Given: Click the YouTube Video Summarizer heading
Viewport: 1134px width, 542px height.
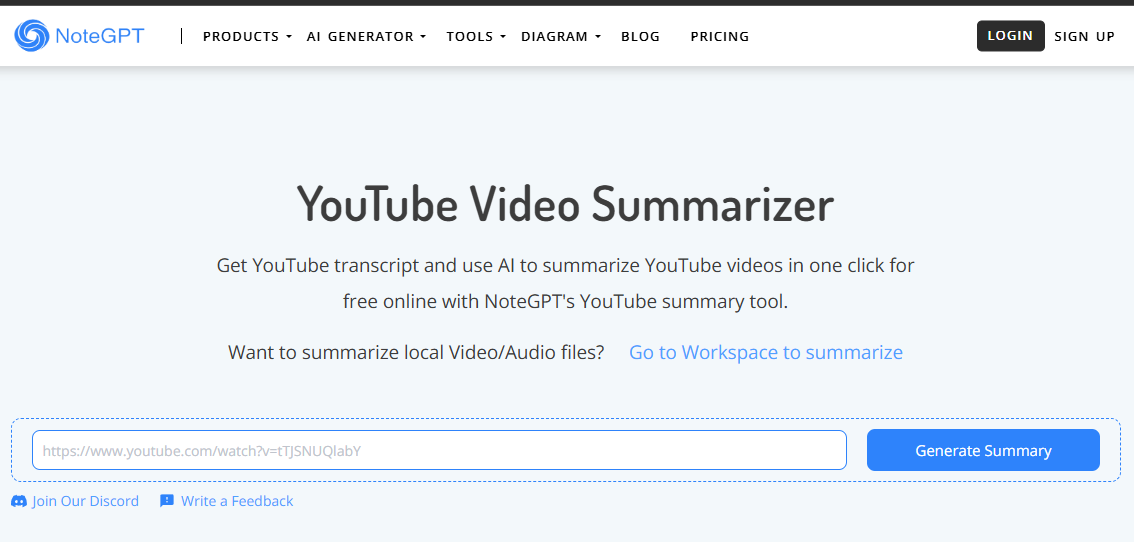Looking at the screenshot, I should [566, 205].
